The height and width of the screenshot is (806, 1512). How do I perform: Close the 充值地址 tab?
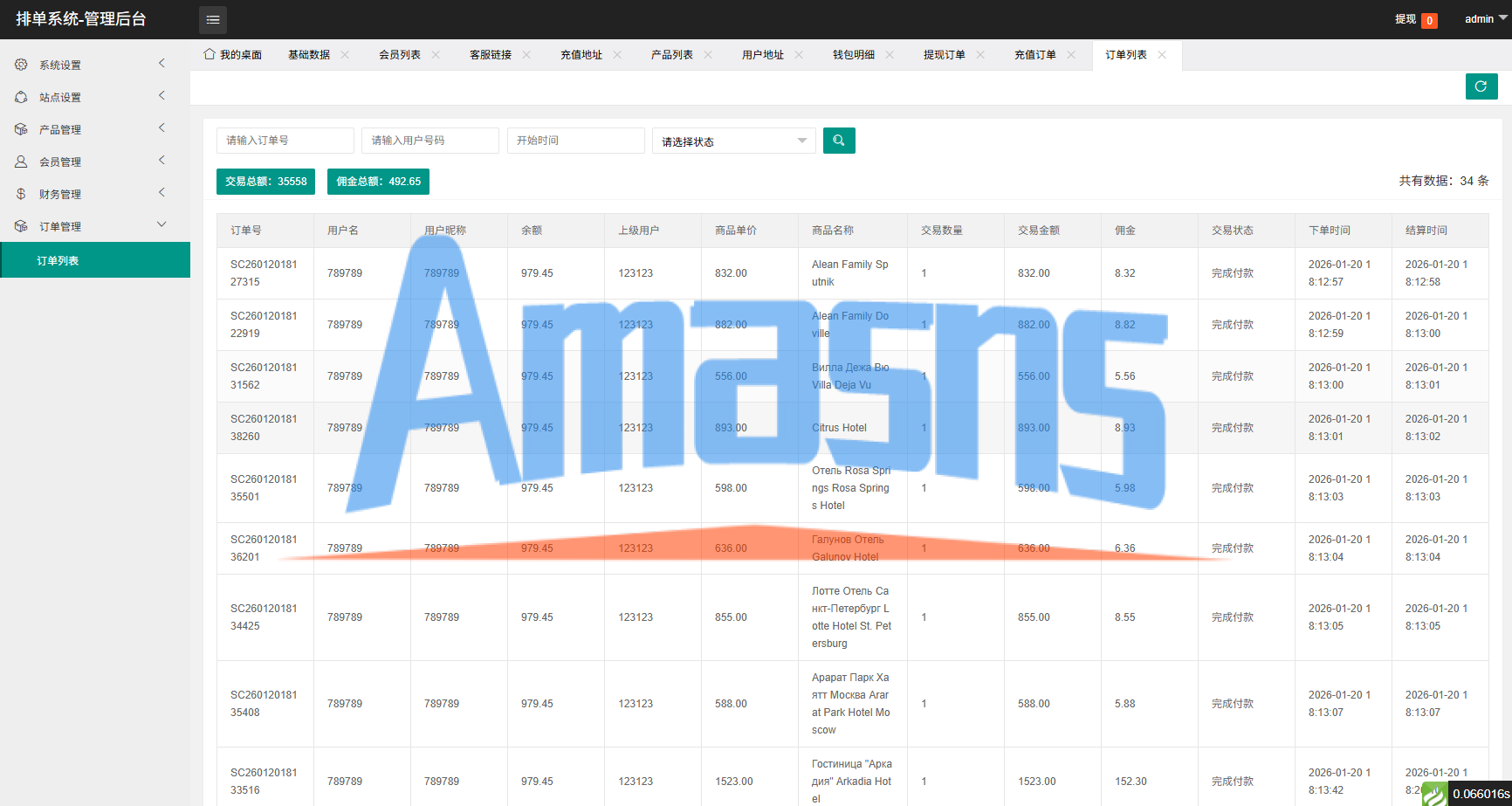tap(617, 54)
